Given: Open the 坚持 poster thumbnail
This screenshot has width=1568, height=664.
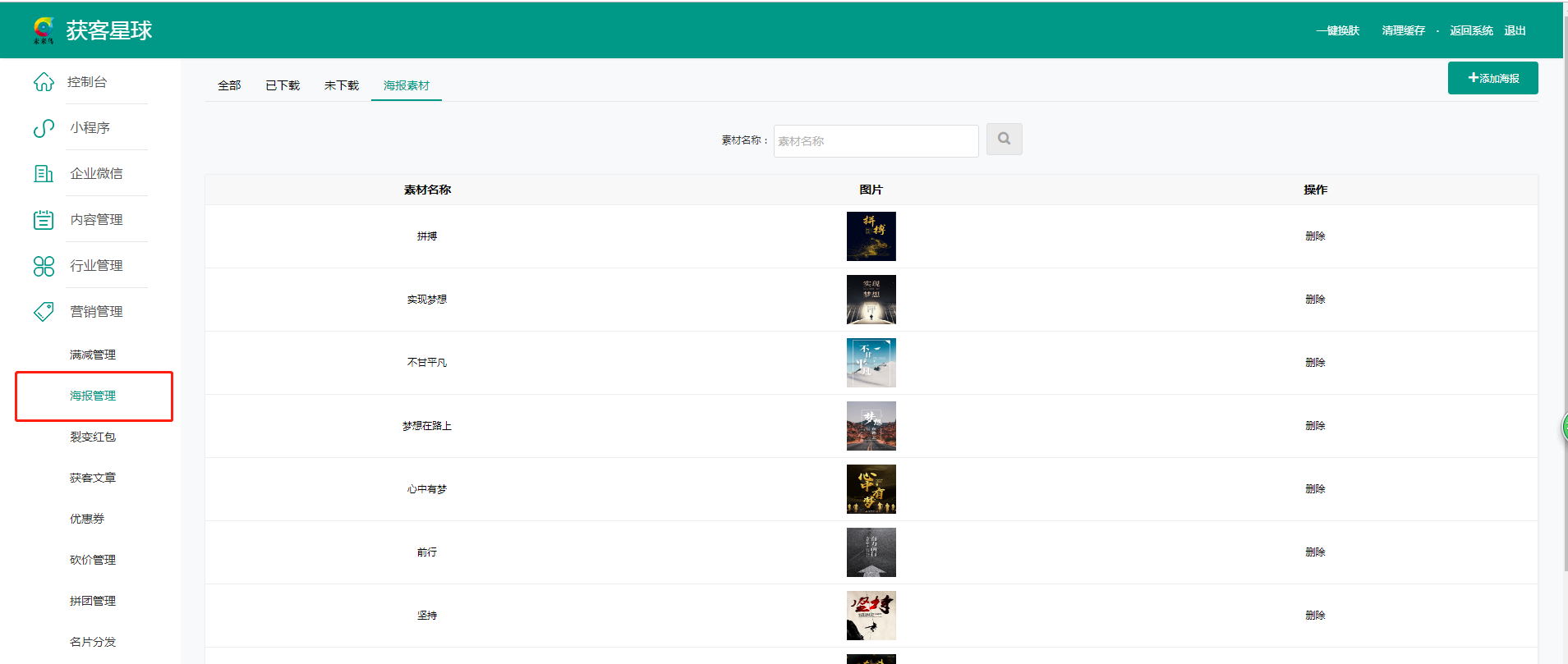Looking at the screenshot, I should [871, 616].
